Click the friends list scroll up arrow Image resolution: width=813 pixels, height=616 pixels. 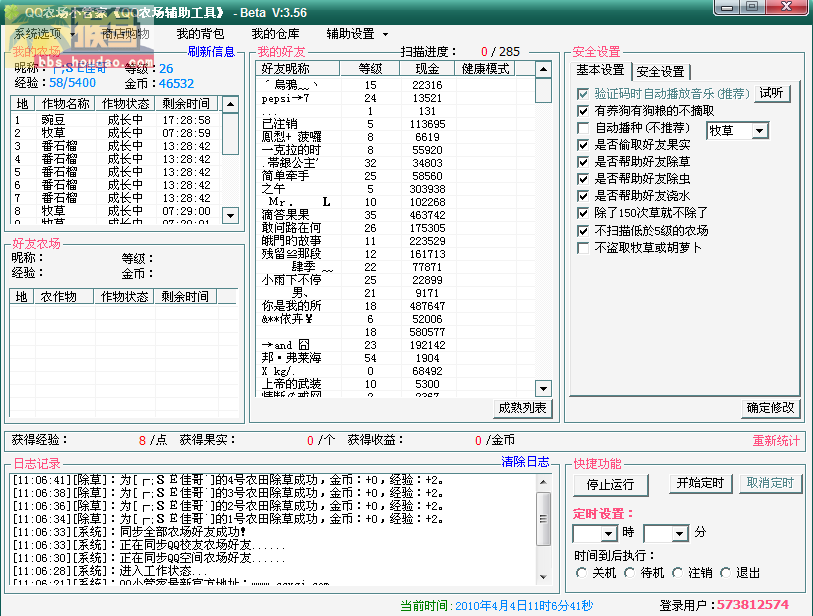[x=543, y=69]
